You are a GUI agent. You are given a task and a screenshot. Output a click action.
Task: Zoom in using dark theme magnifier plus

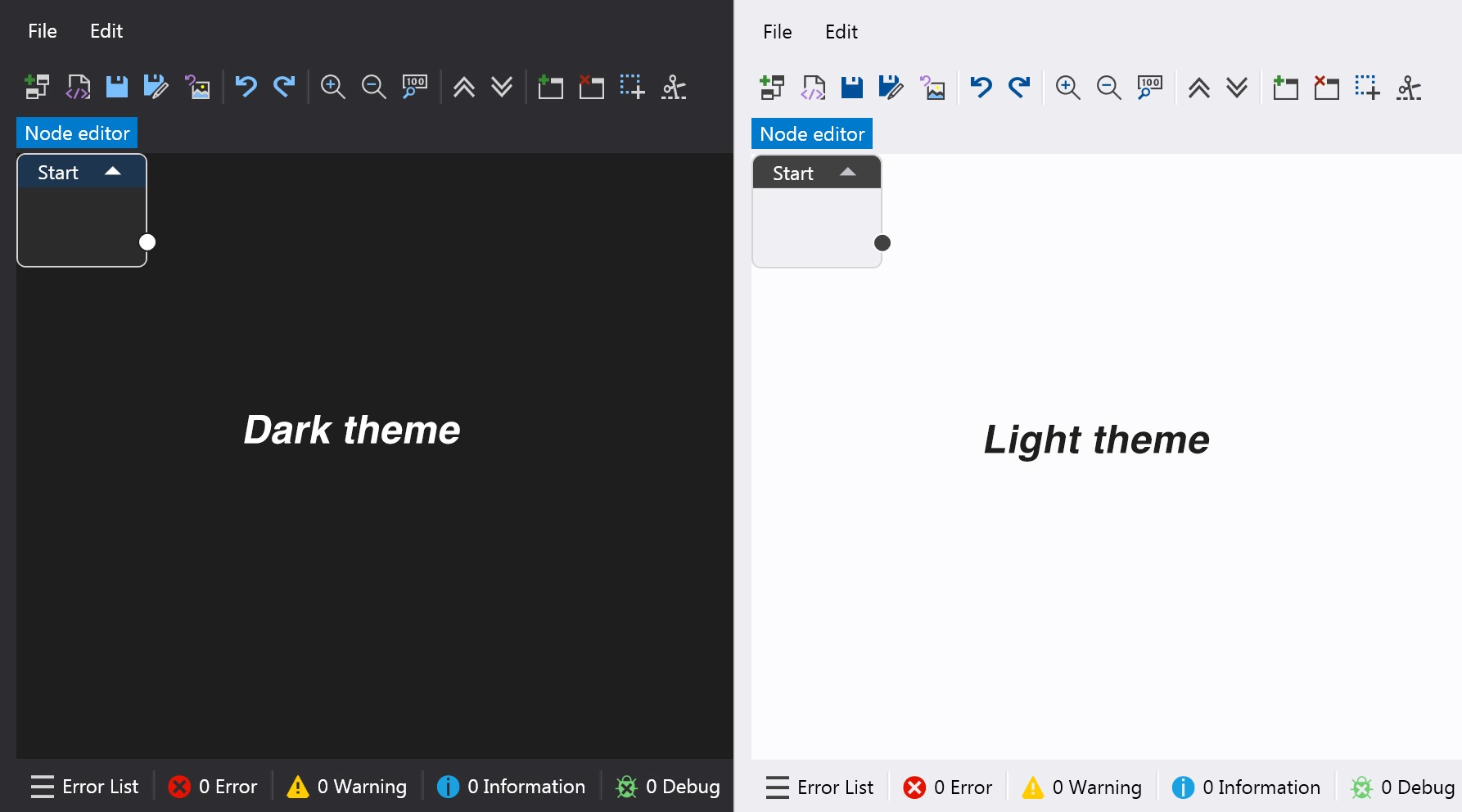point(332,87)
